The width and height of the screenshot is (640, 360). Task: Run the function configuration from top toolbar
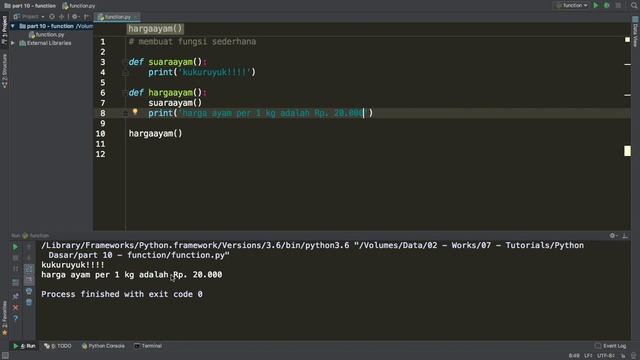[596, 6]
